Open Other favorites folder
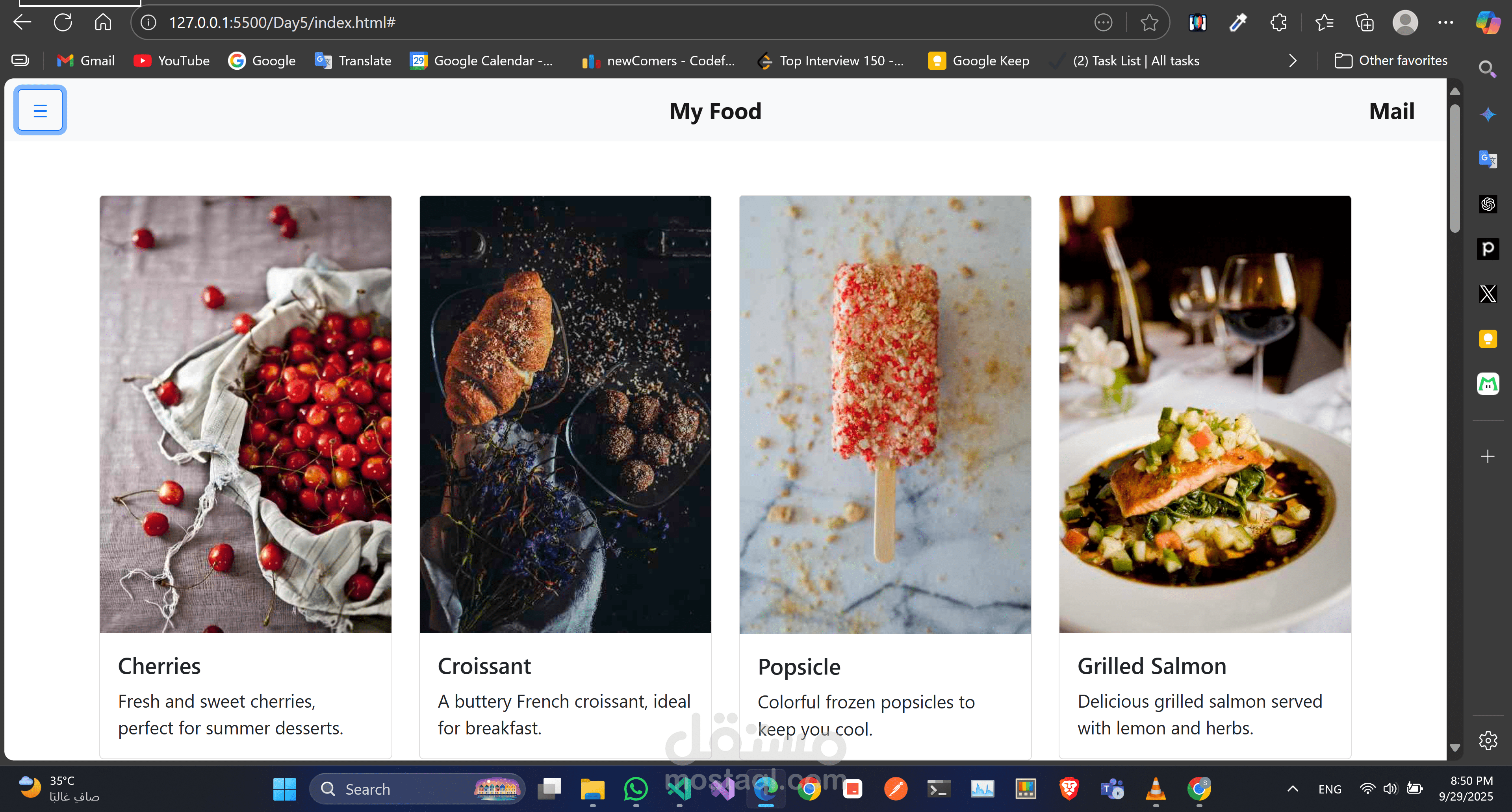Viewport: 1512px width, 812px height. (1391, 60)
